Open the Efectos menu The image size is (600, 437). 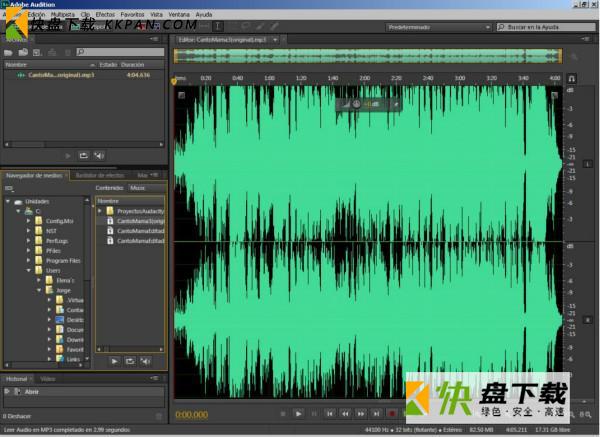105,15
